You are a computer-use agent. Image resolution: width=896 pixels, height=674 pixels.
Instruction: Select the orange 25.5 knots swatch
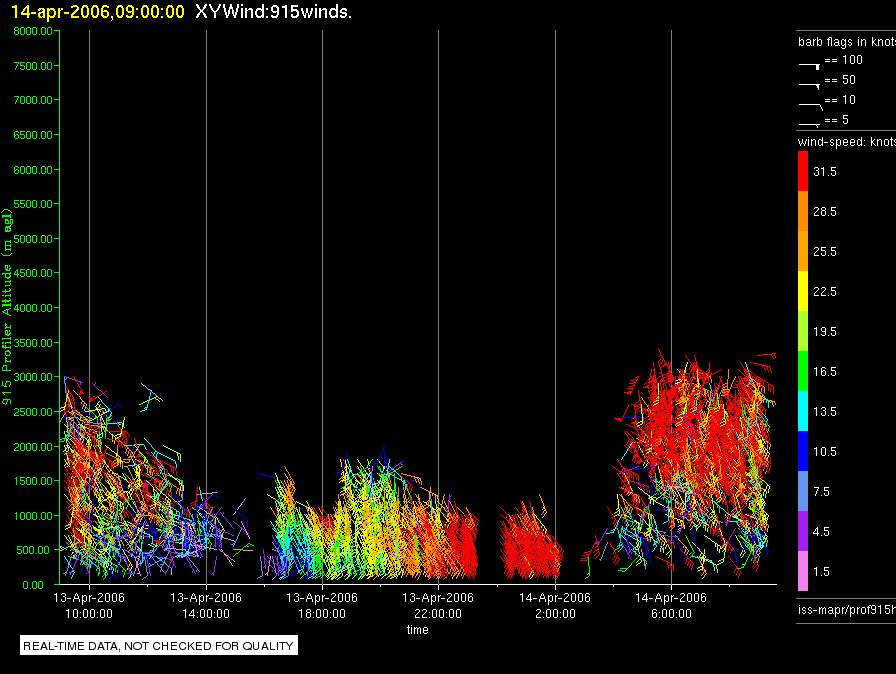(x=803, y=251)
